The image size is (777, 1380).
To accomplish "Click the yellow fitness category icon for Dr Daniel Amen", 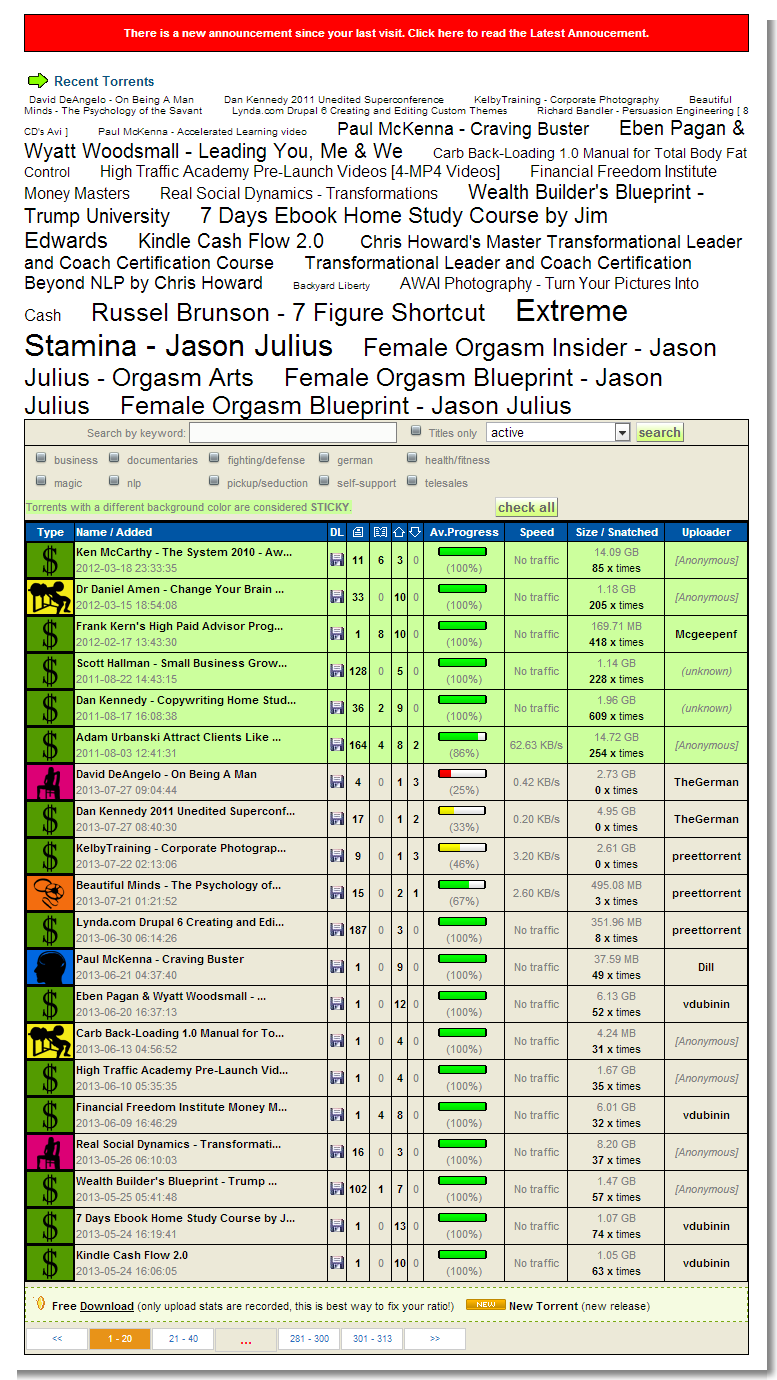I will point(50,598).
